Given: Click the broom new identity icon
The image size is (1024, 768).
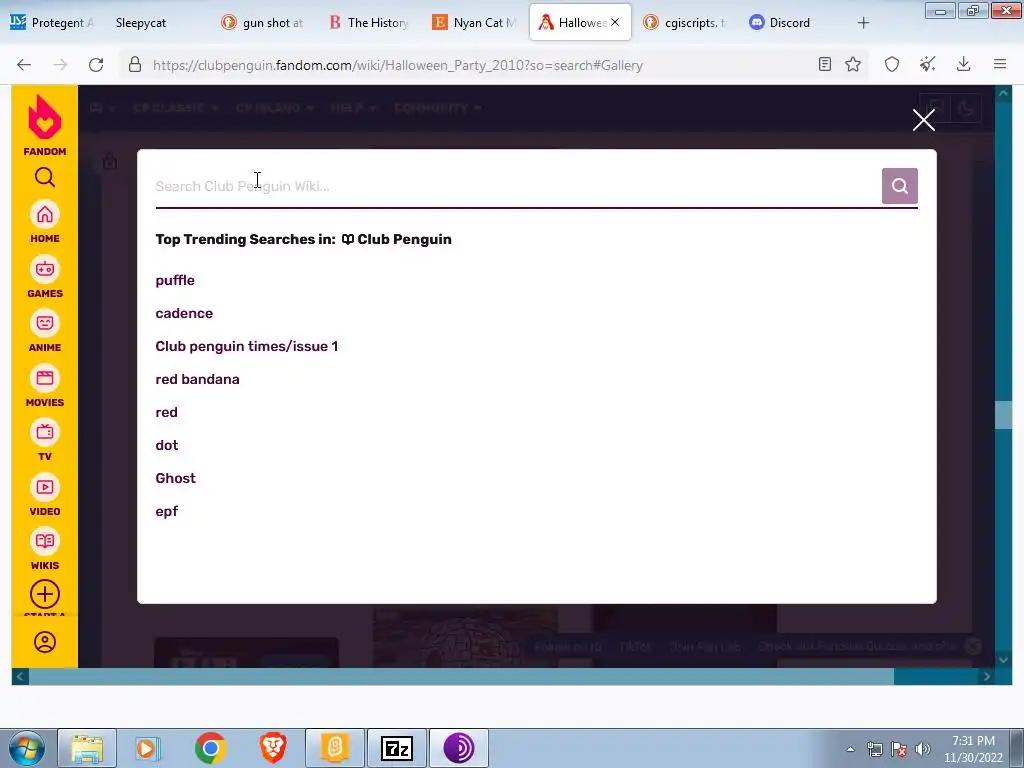Looking at the screenshot, I should tap(927, 64).
